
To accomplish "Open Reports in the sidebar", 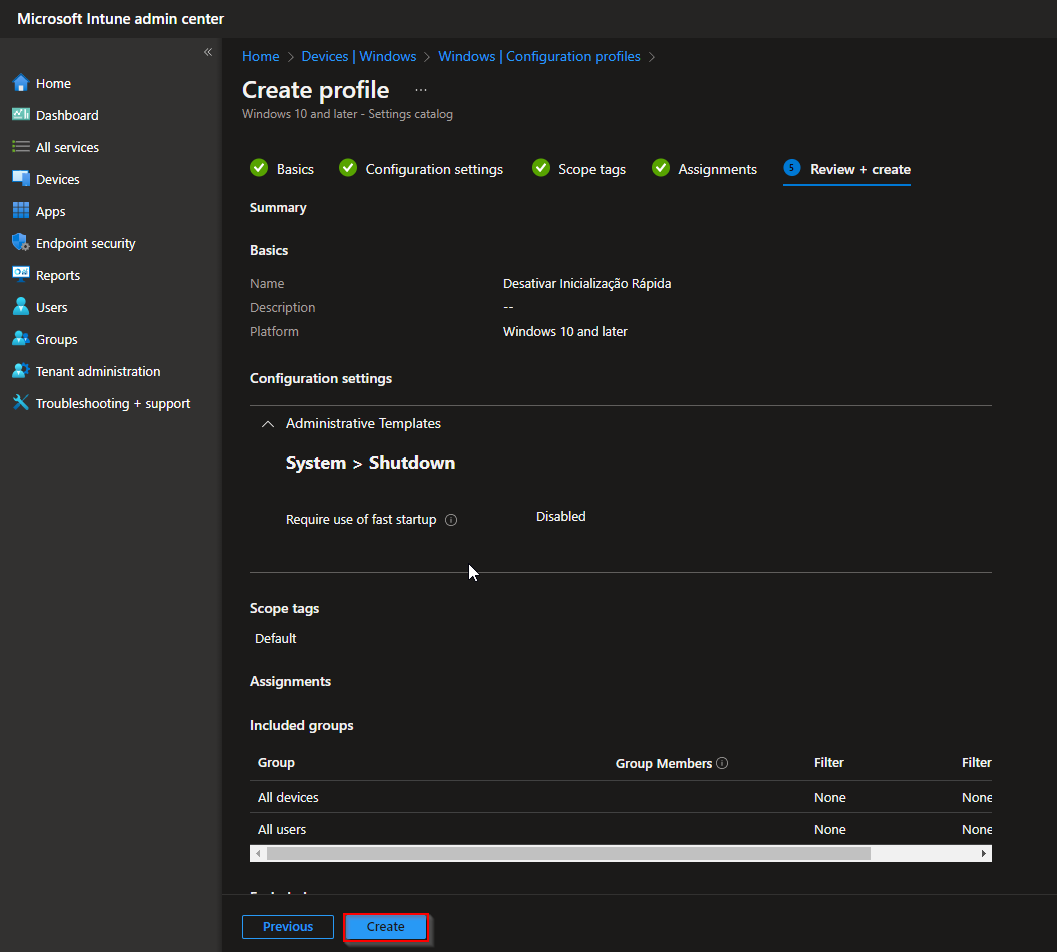I will (x=58, y=275).
